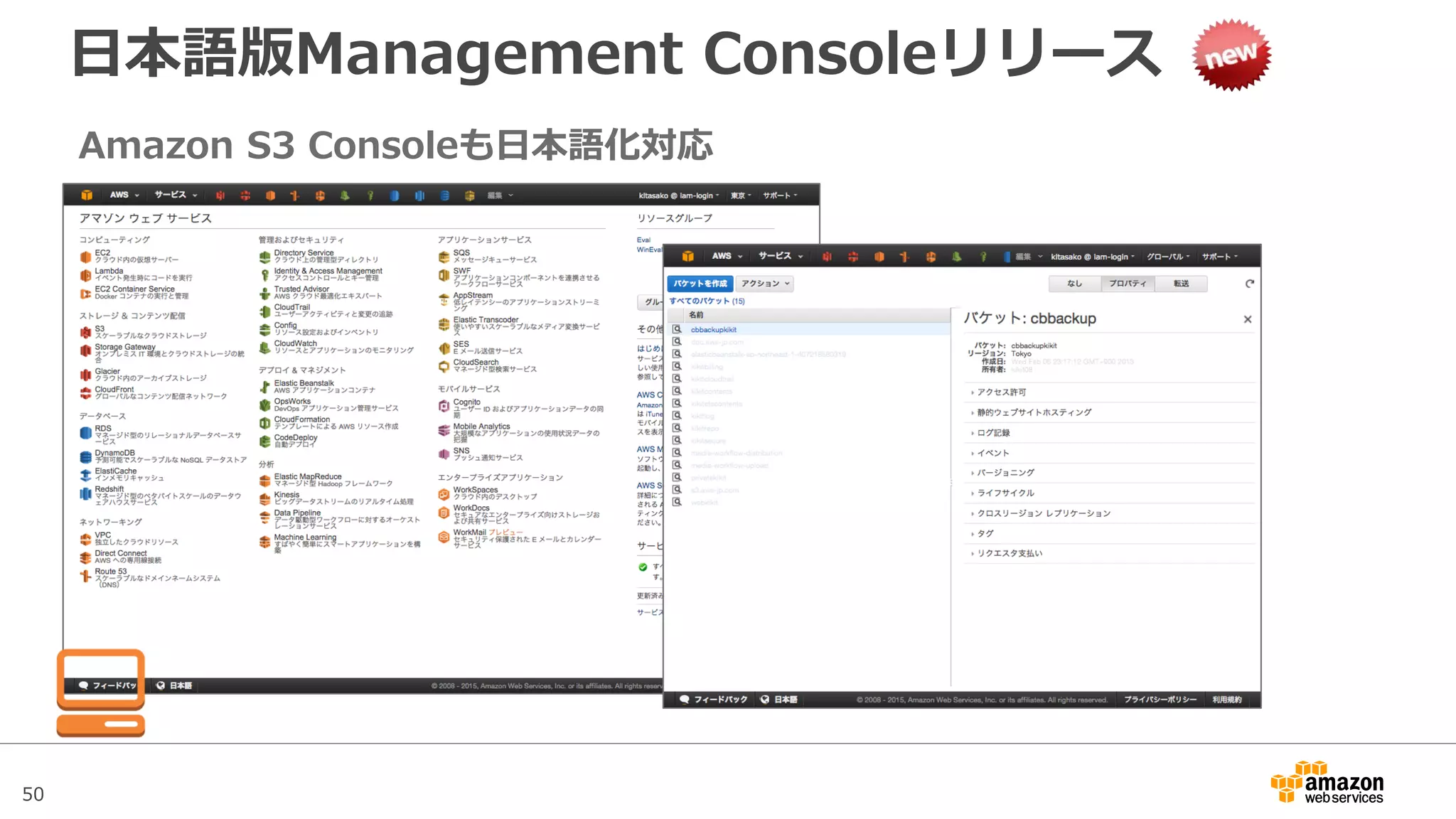Open the アクション dropdown

click(764, 284)
